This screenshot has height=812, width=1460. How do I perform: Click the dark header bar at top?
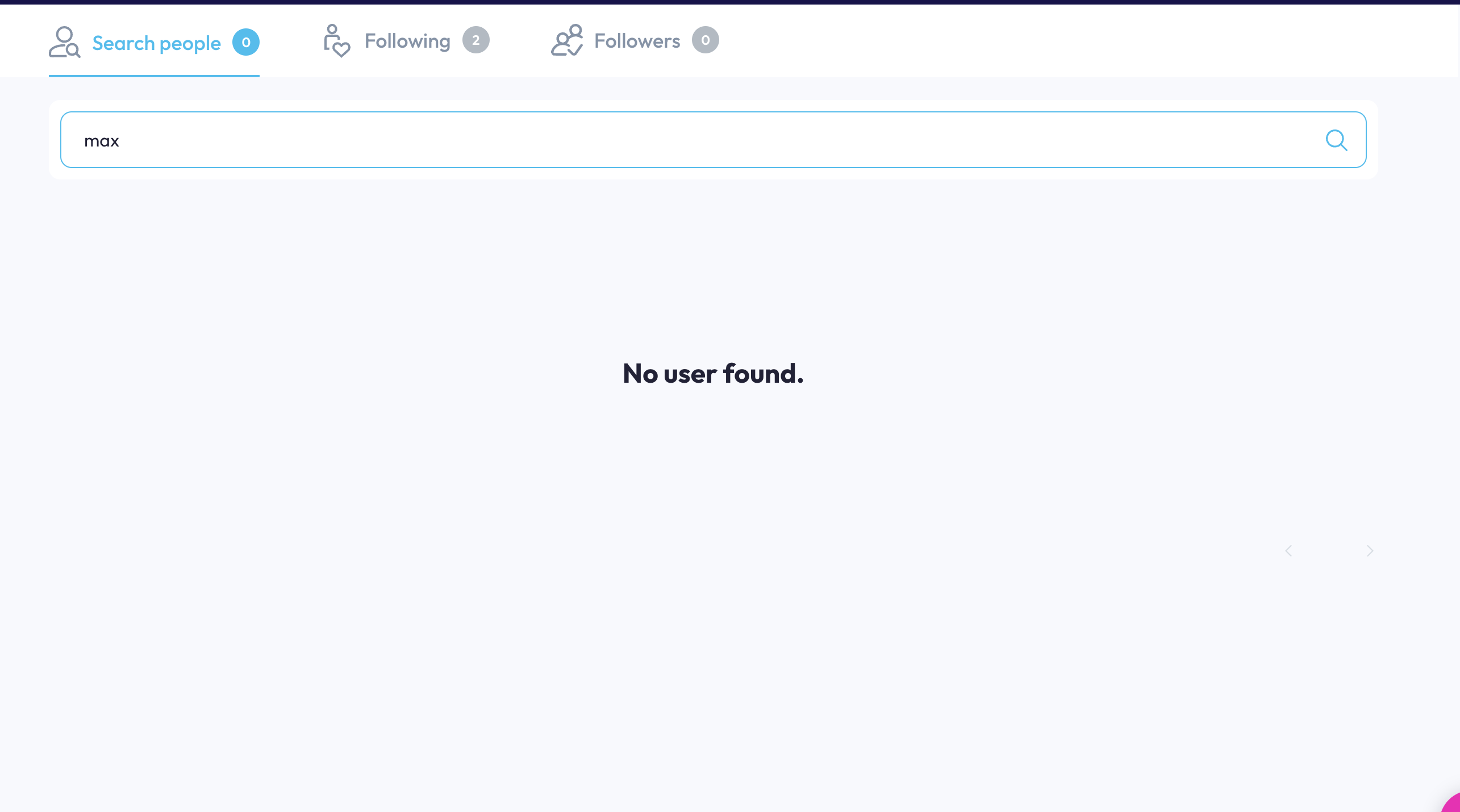coord(730,2)
